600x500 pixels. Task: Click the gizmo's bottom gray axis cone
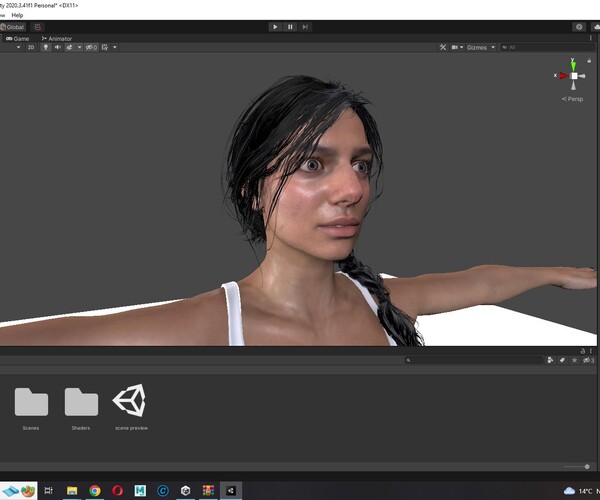(x=574, y=85)
